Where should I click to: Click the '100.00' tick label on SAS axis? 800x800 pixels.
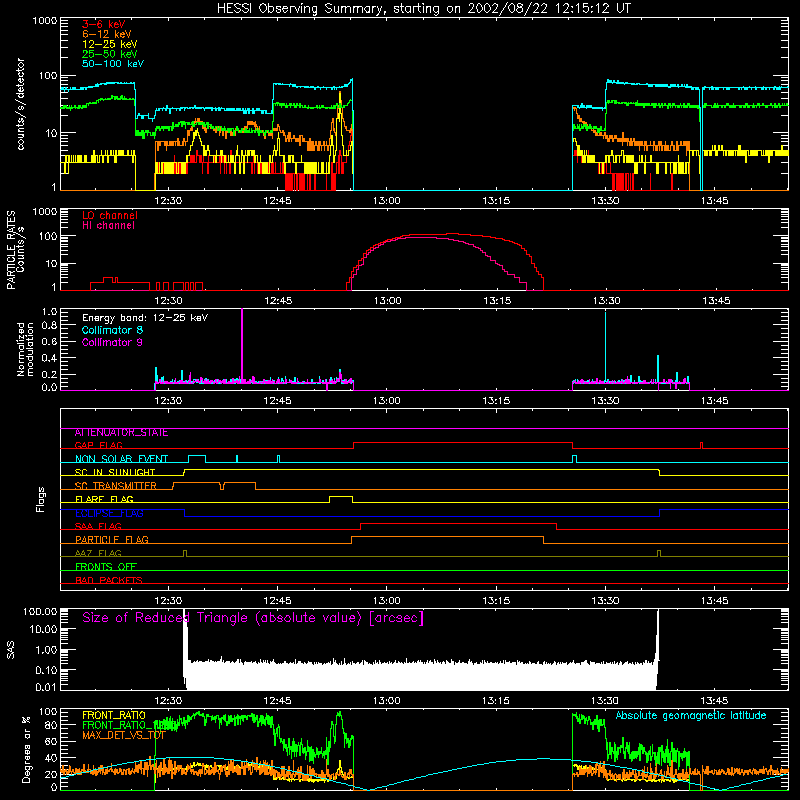pyautogui.click(x=40, y=612)
